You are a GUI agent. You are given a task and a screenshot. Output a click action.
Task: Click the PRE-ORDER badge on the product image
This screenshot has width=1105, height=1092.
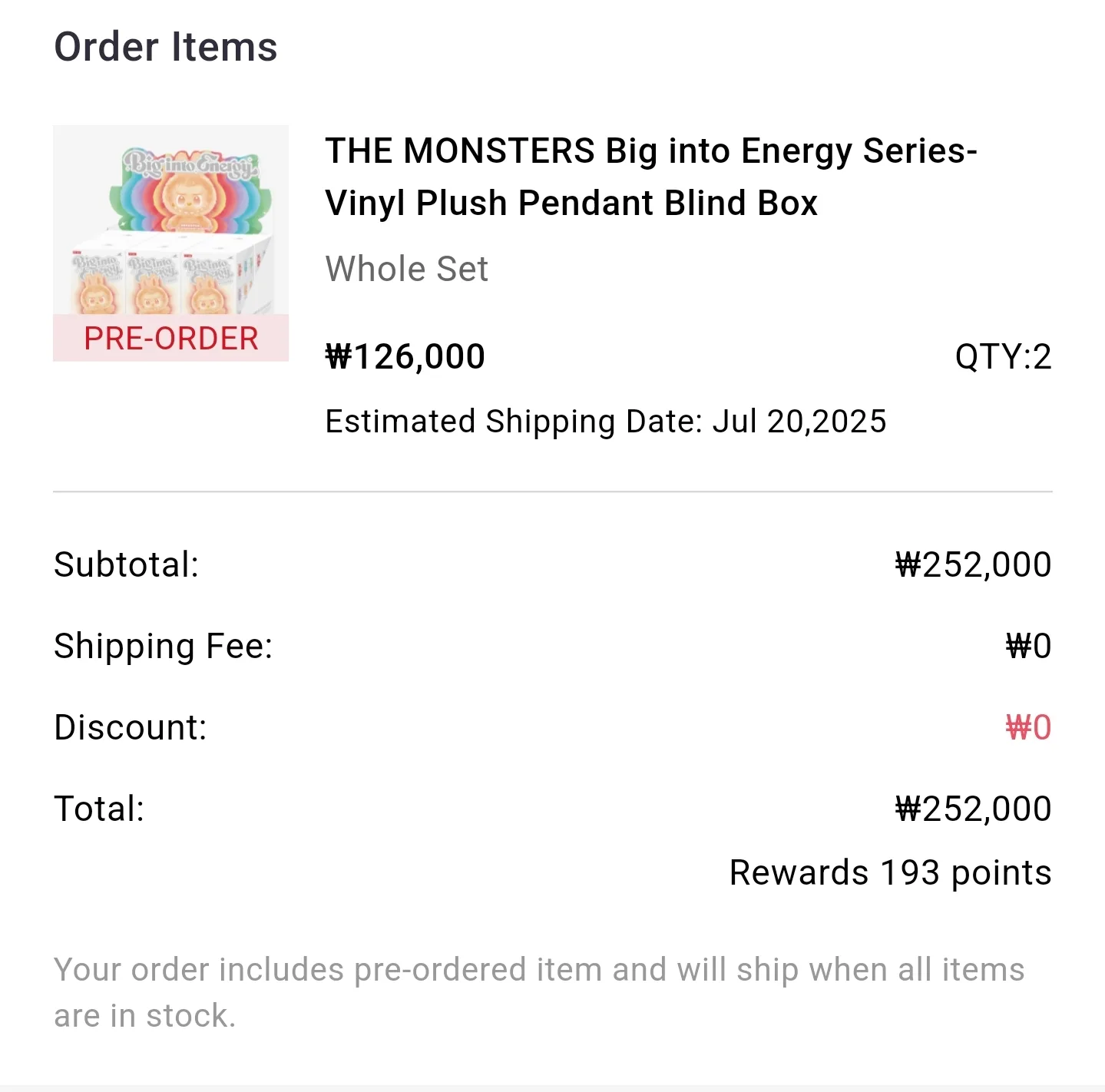[x=170, y=338]
